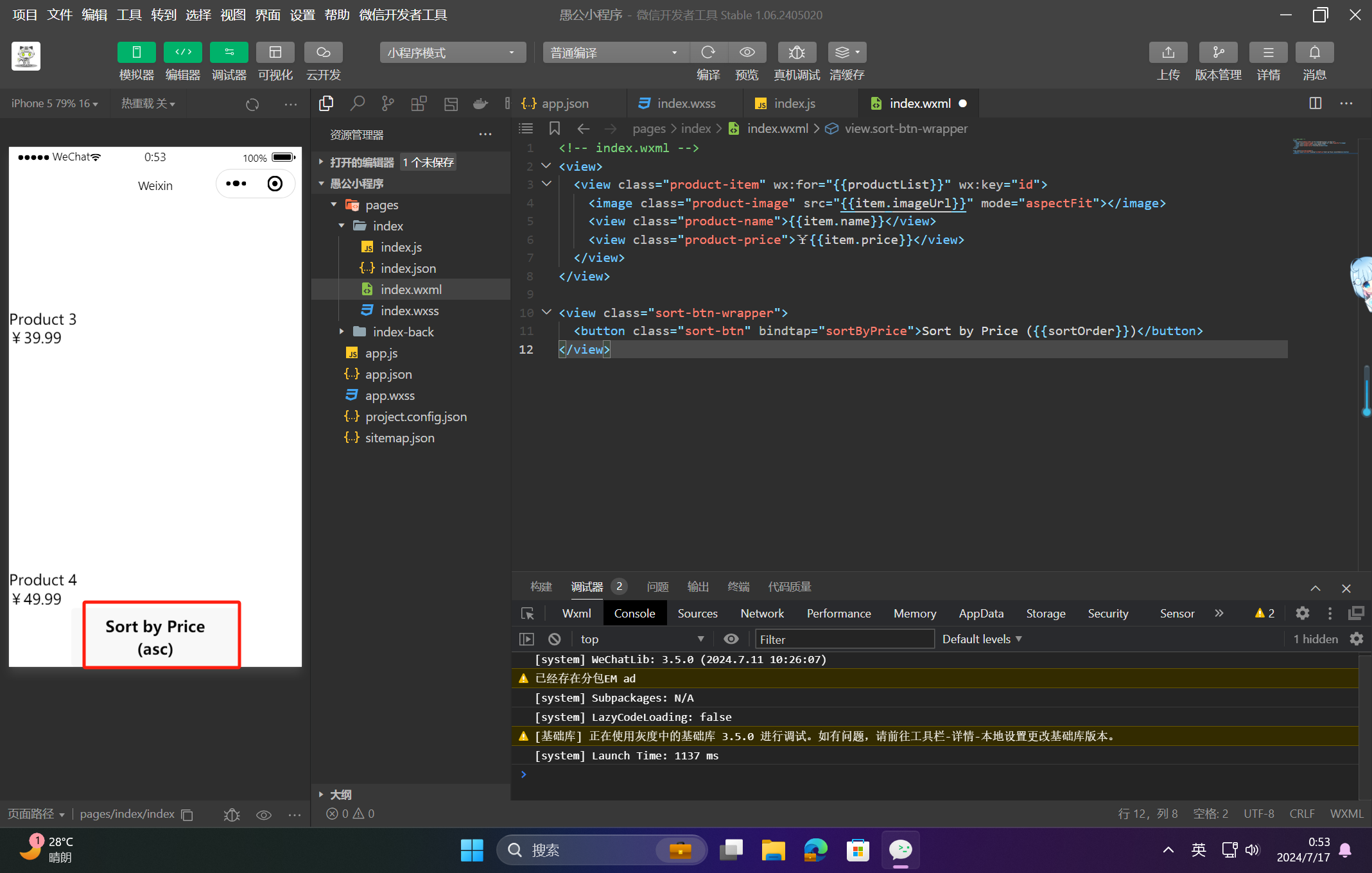Click the real-device debug (真机调试) bug icon

coord(796,53)
